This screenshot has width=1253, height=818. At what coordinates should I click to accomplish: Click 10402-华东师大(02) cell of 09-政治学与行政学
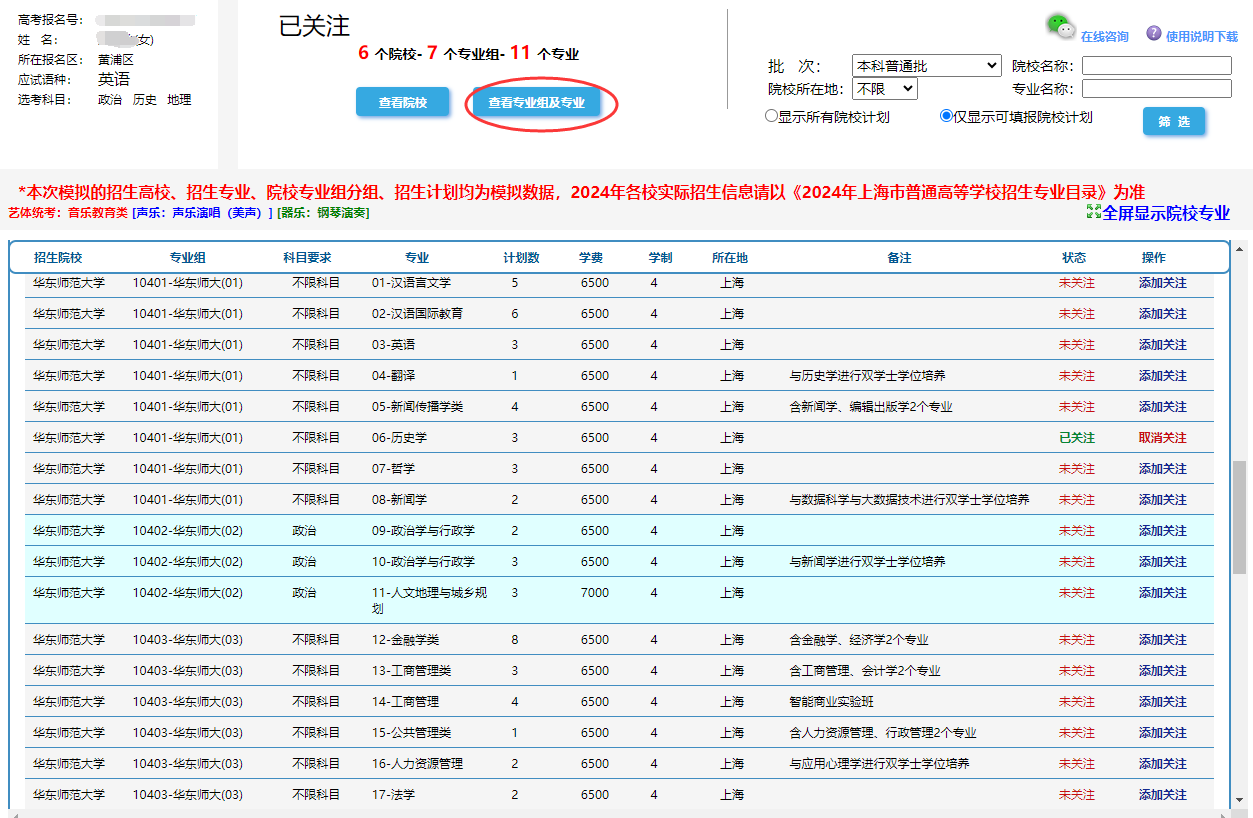tap(188, 531)
